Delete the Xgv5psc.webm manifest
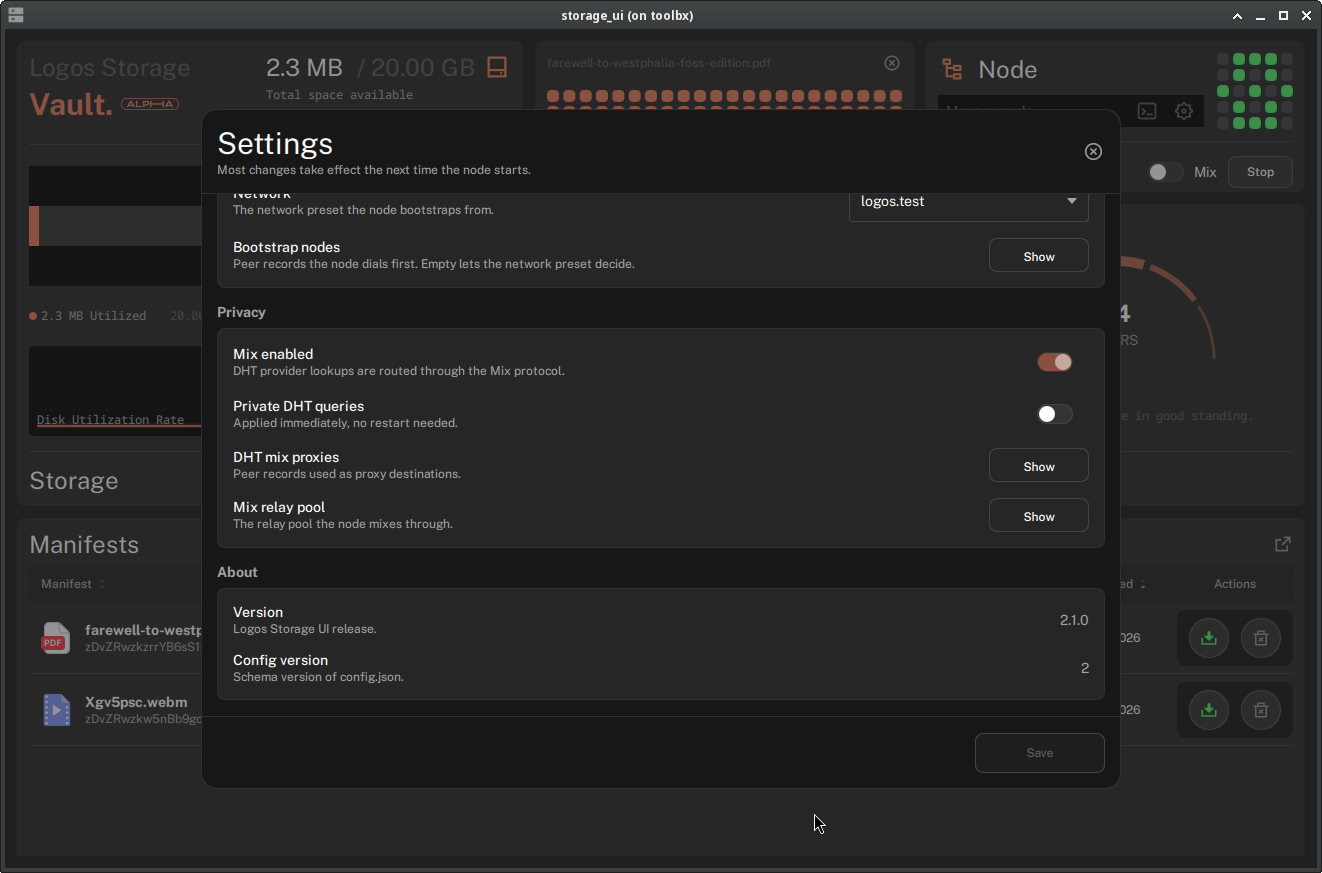The height and width of the screenshot is (873, 1322). (x=1261, y=710)
